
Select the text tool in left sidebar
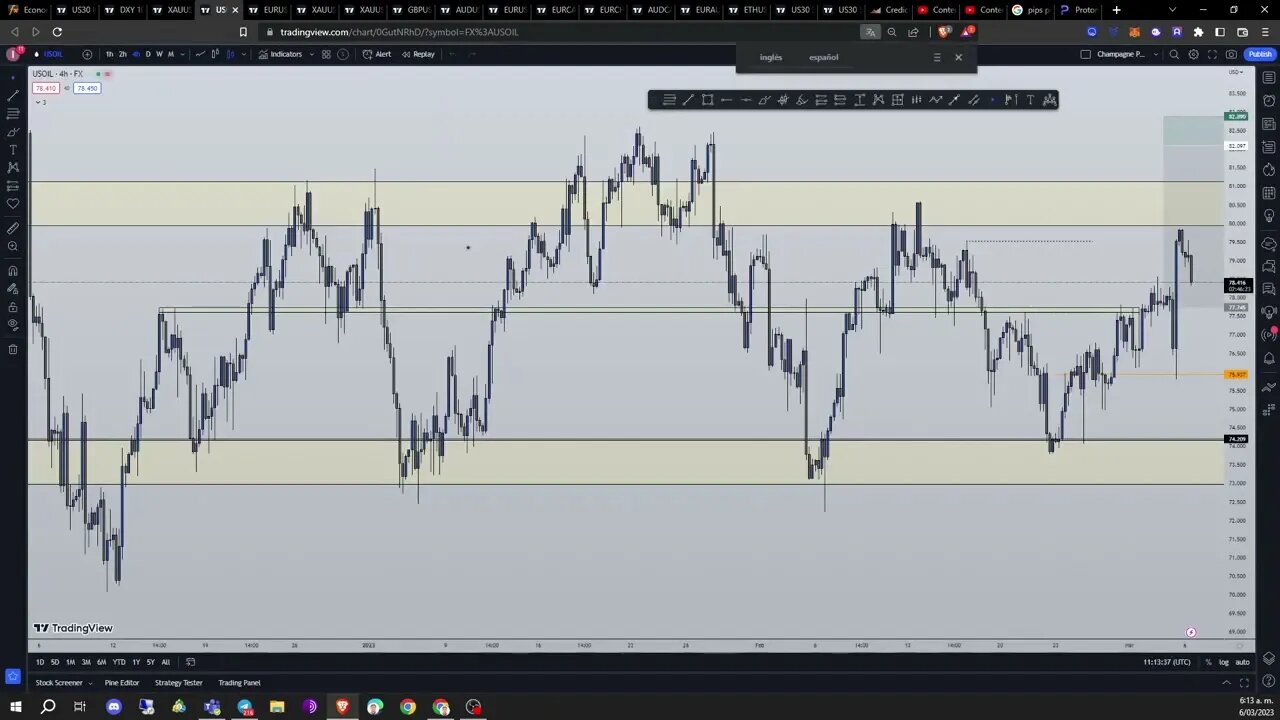click(13, 149)
